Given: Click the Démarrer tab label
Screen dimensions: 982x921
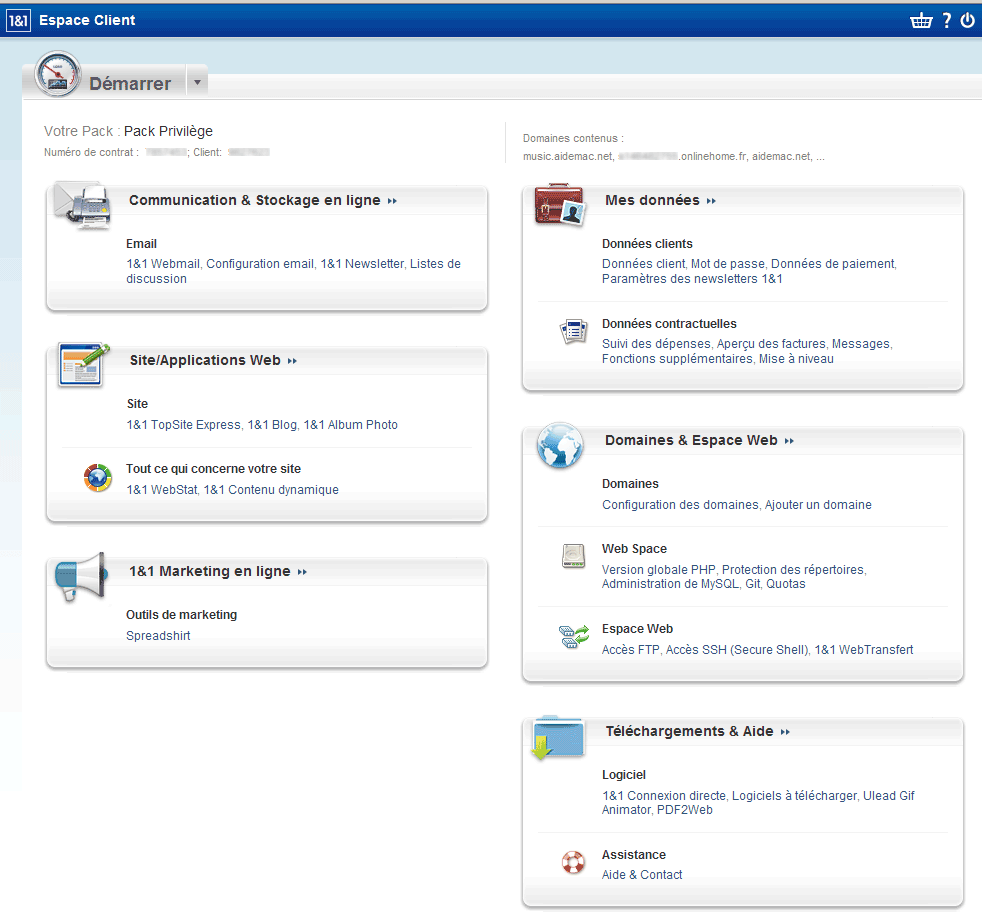Looking at the screenshot, I should [130, 84].
